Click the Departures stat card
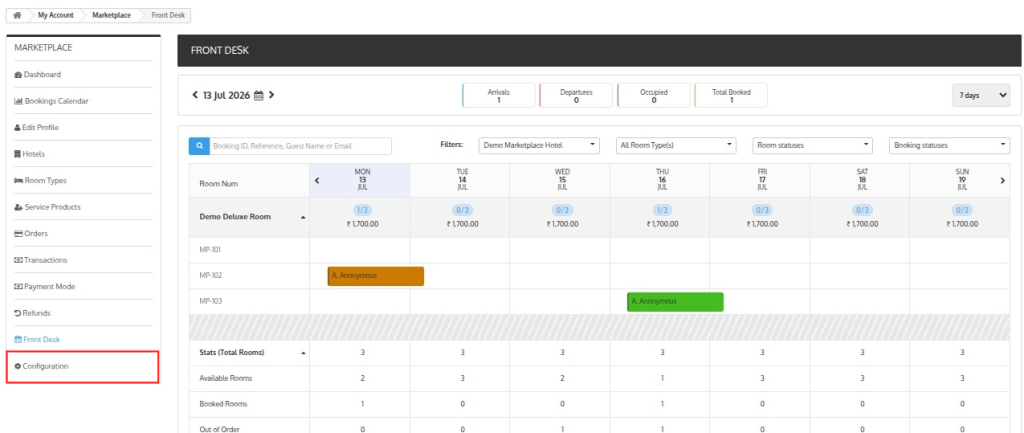Image resolution: width=1024 pixels, height=433 pixels. tap(576, 95)
